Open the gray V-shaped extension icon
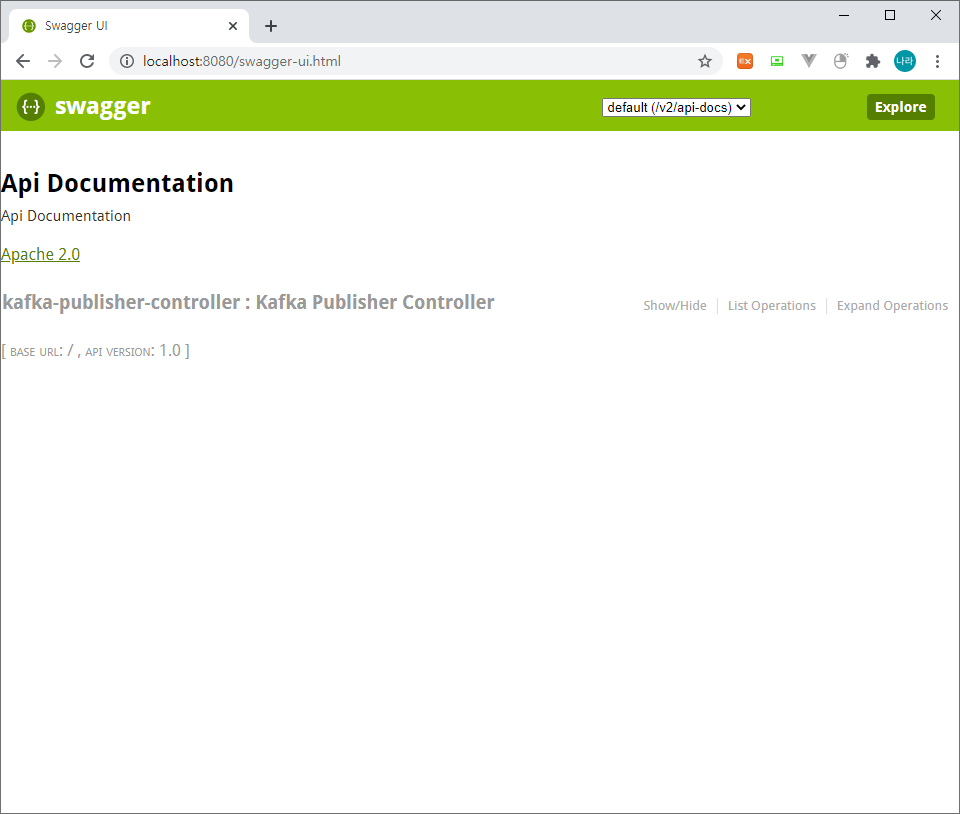The width and height of the screenshot is (960, 814). (x=809, y=61)
